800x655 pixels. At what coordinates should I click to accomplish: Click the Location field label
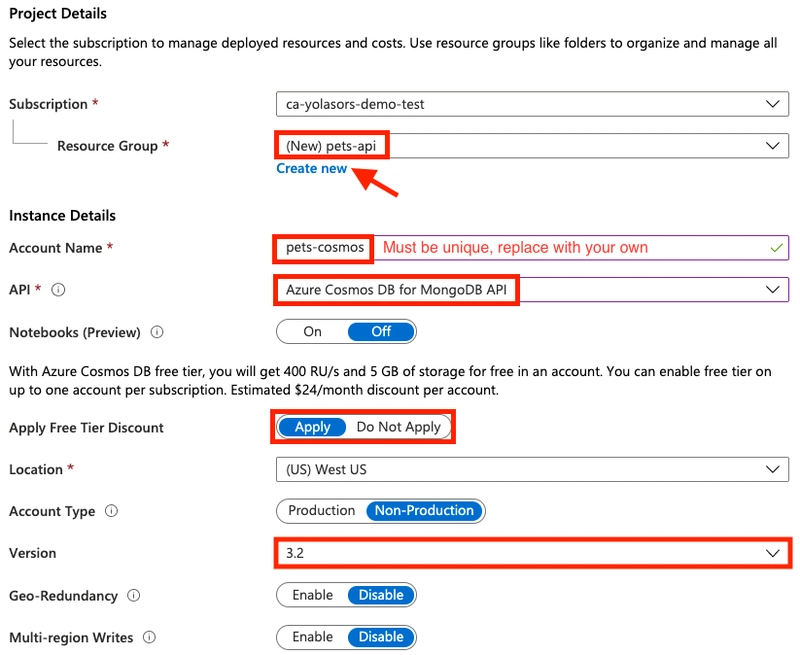[x=36, y=469]
